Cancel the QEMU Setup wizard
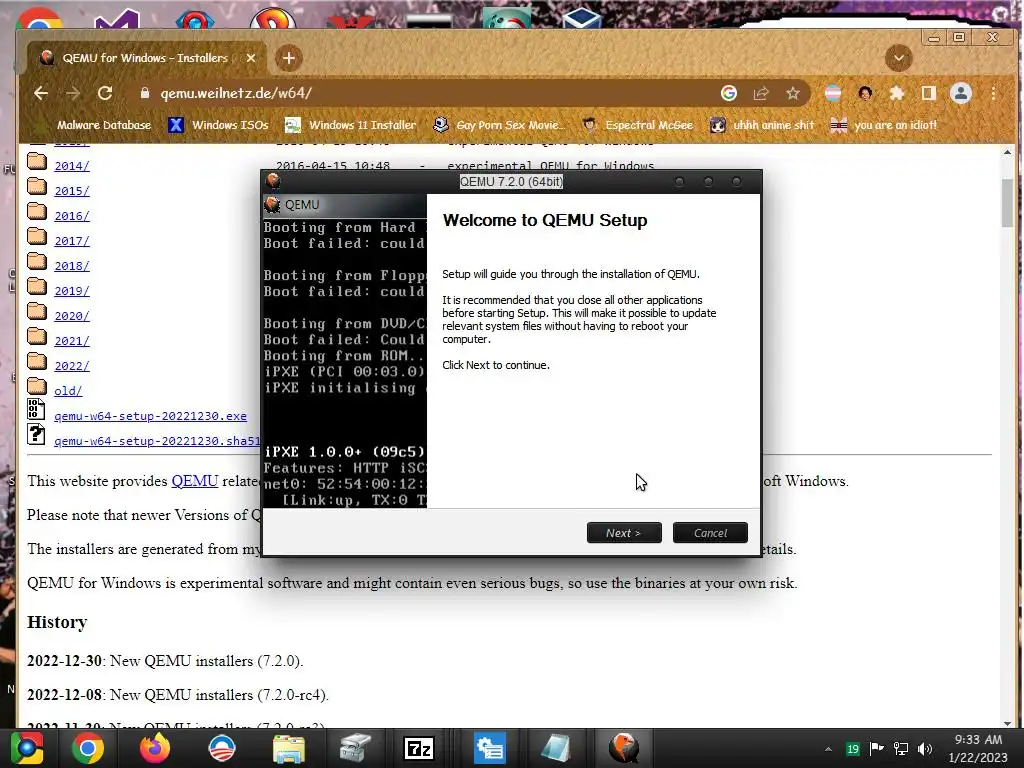This screenshot has width=1024, height=768. tap(711, 533)
